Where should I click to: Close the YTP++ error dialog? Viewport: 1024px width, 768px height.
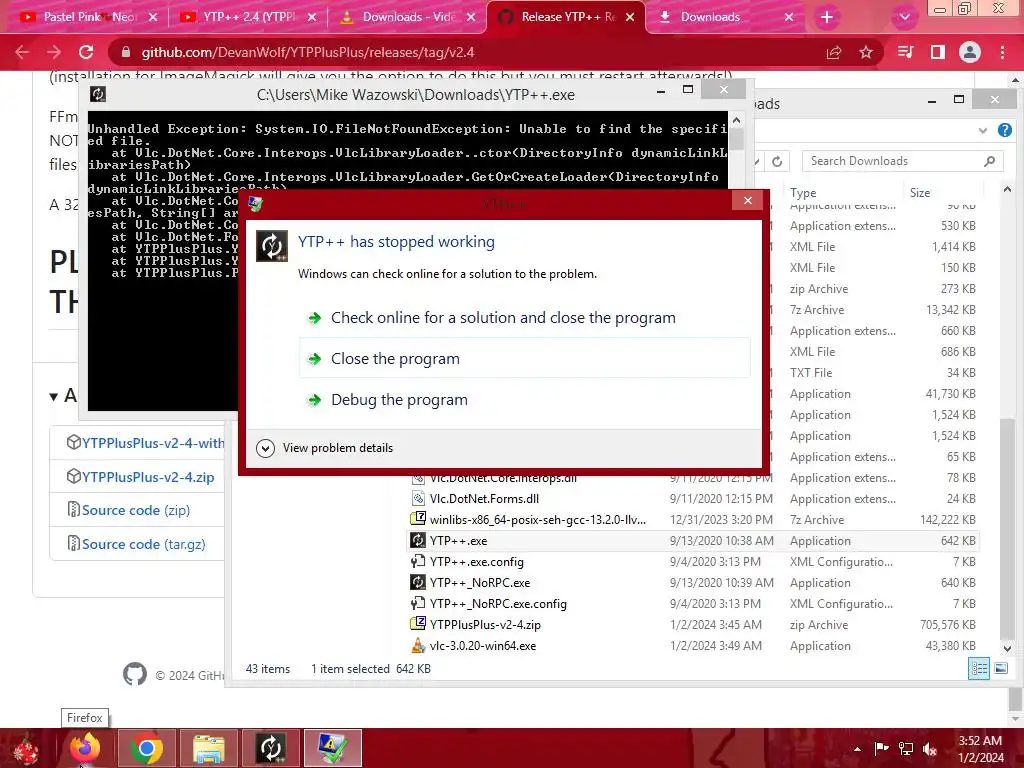click(748, 200)
